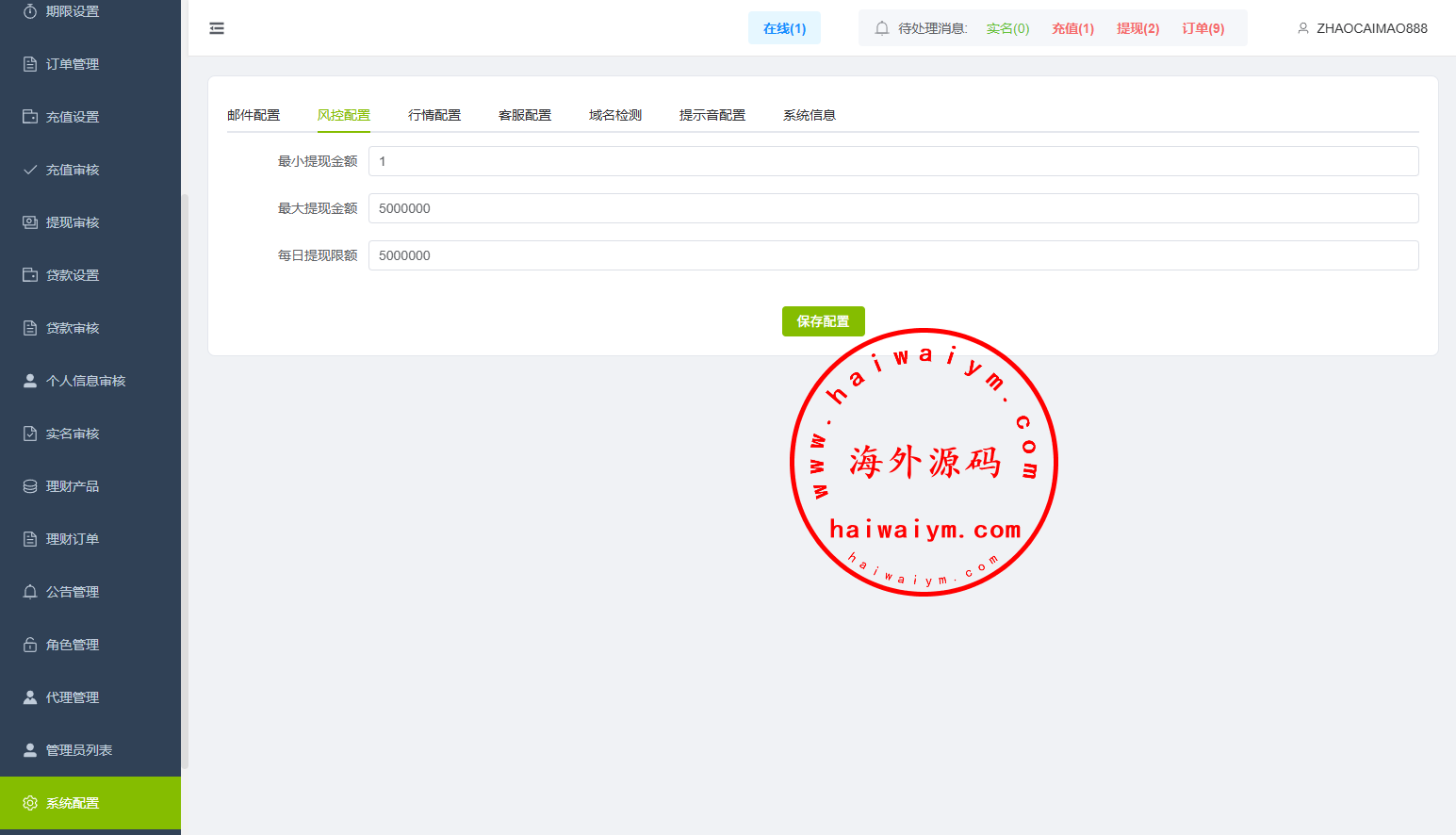Click into the 每日提现限额 input field
Image resolution: width=1456 pixels, height=835 pixels.
click(892, 255)
